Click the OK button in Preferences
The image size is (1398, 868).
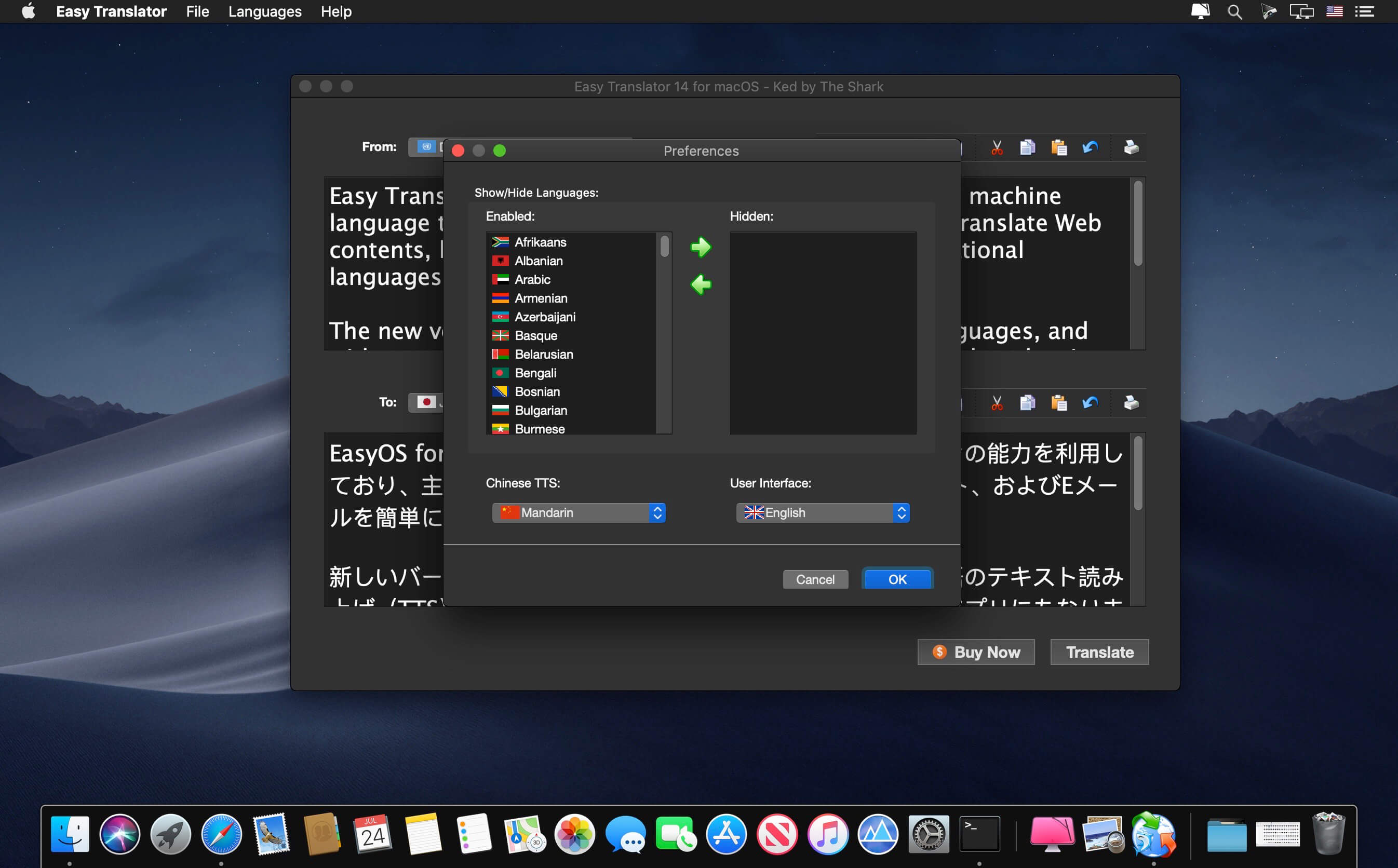pyautogui.click(x=897, y=579)
